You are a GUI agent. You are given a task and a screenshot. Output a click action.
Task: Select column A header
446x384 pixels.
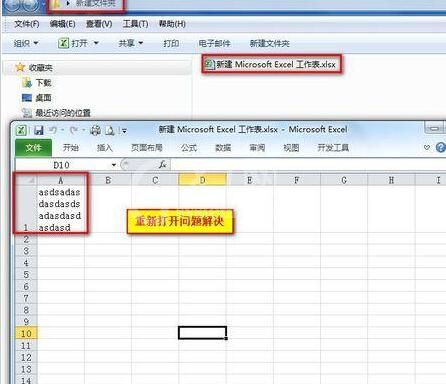[x=61, y=180]
